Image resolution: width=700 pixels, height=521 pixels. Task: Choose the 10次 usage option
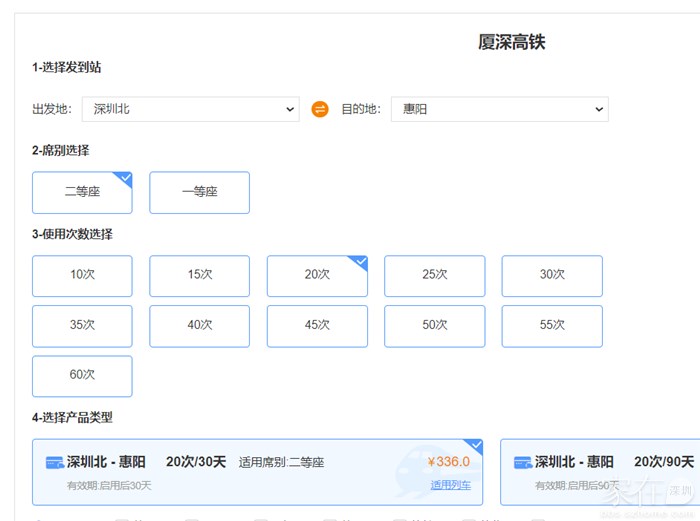(x=82, y=275)
